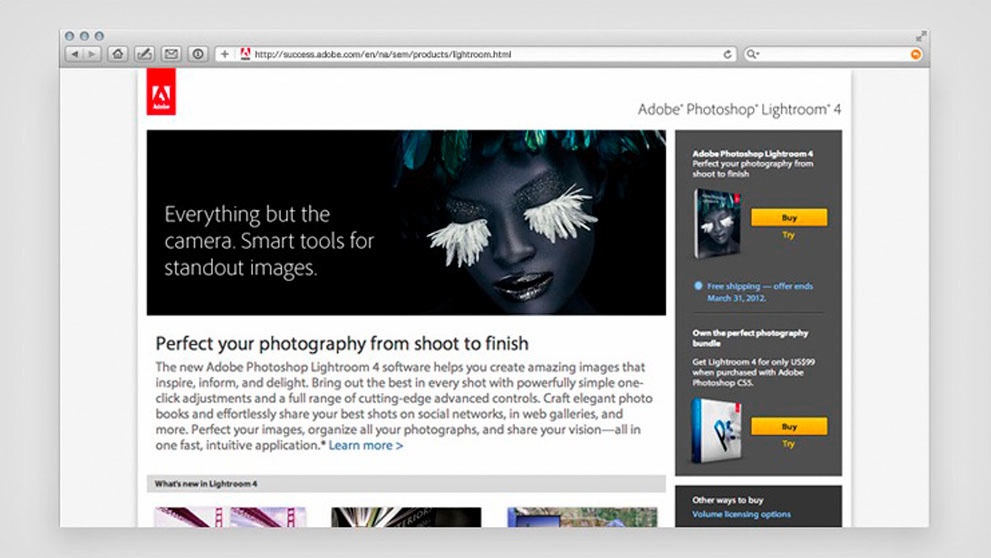Buy the Photoshop CS5 bundle

789,427
